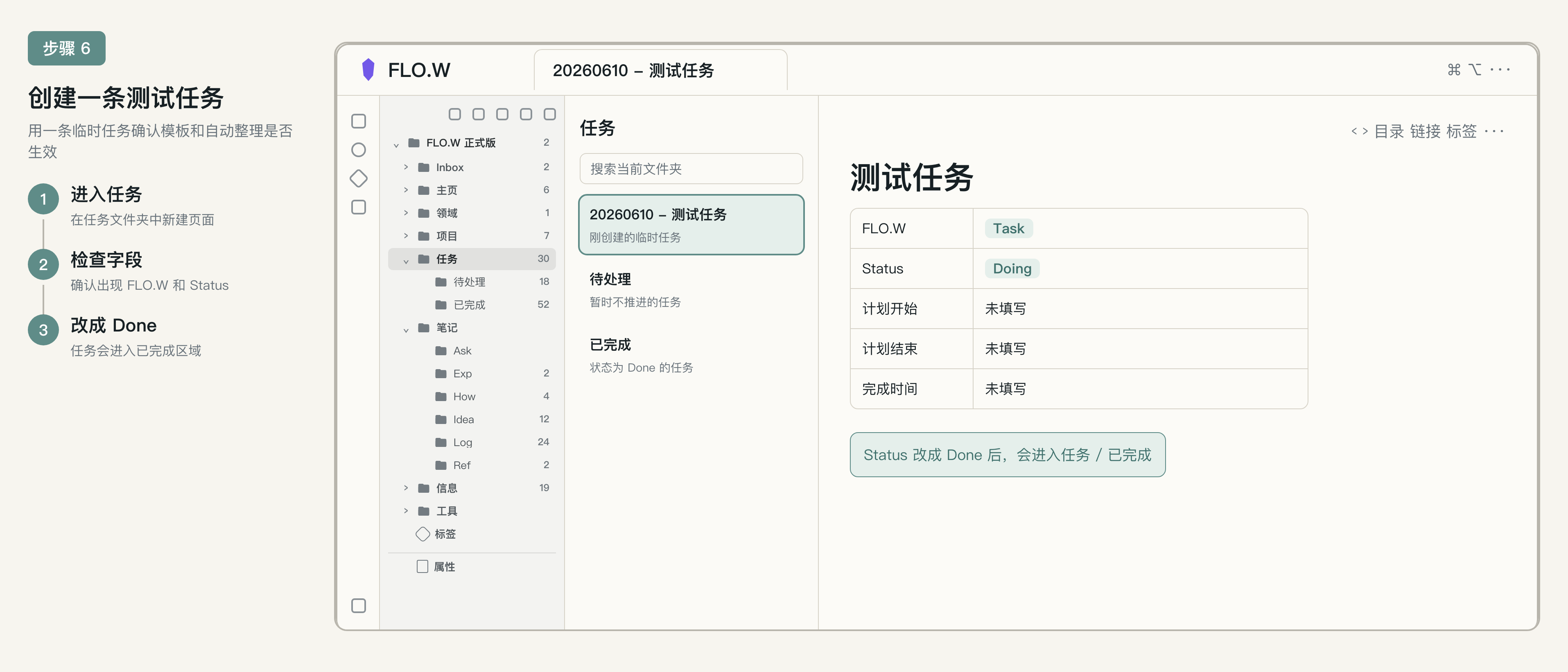The image size is (1568, 672).
Task: Expand the 工具 folder
Action: pos(406,511)
